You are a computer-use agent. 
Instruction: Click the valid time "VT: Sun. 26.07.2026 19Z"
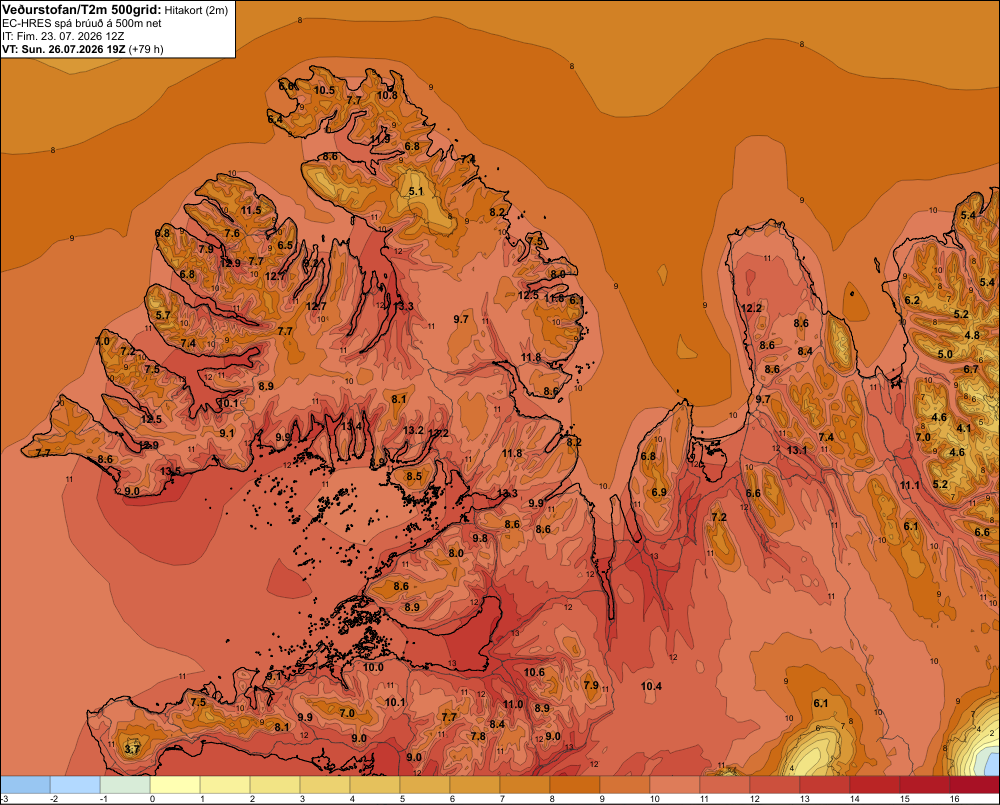(64, 49)
